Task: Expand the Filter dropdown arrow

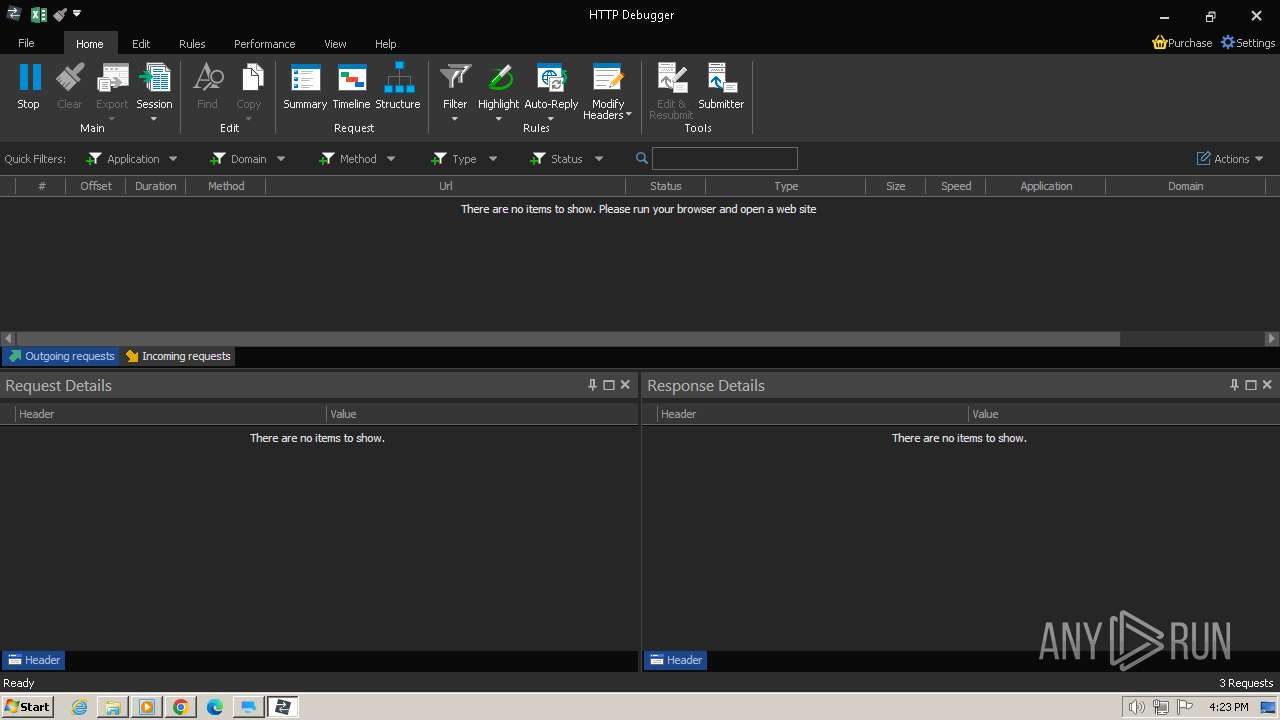Action: point(455,119)
